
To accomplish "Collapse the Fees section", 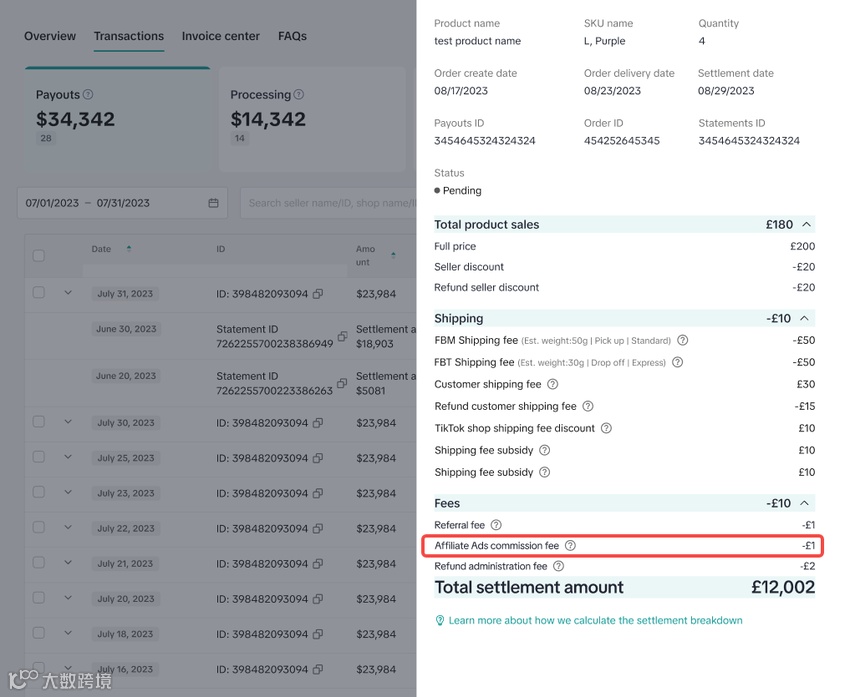I will (x=804, y=503).
